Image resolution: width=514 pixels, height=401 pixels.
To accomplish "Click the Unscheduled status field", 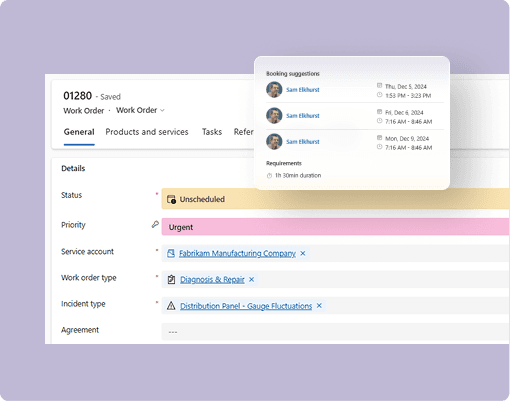I will point(335,199).
